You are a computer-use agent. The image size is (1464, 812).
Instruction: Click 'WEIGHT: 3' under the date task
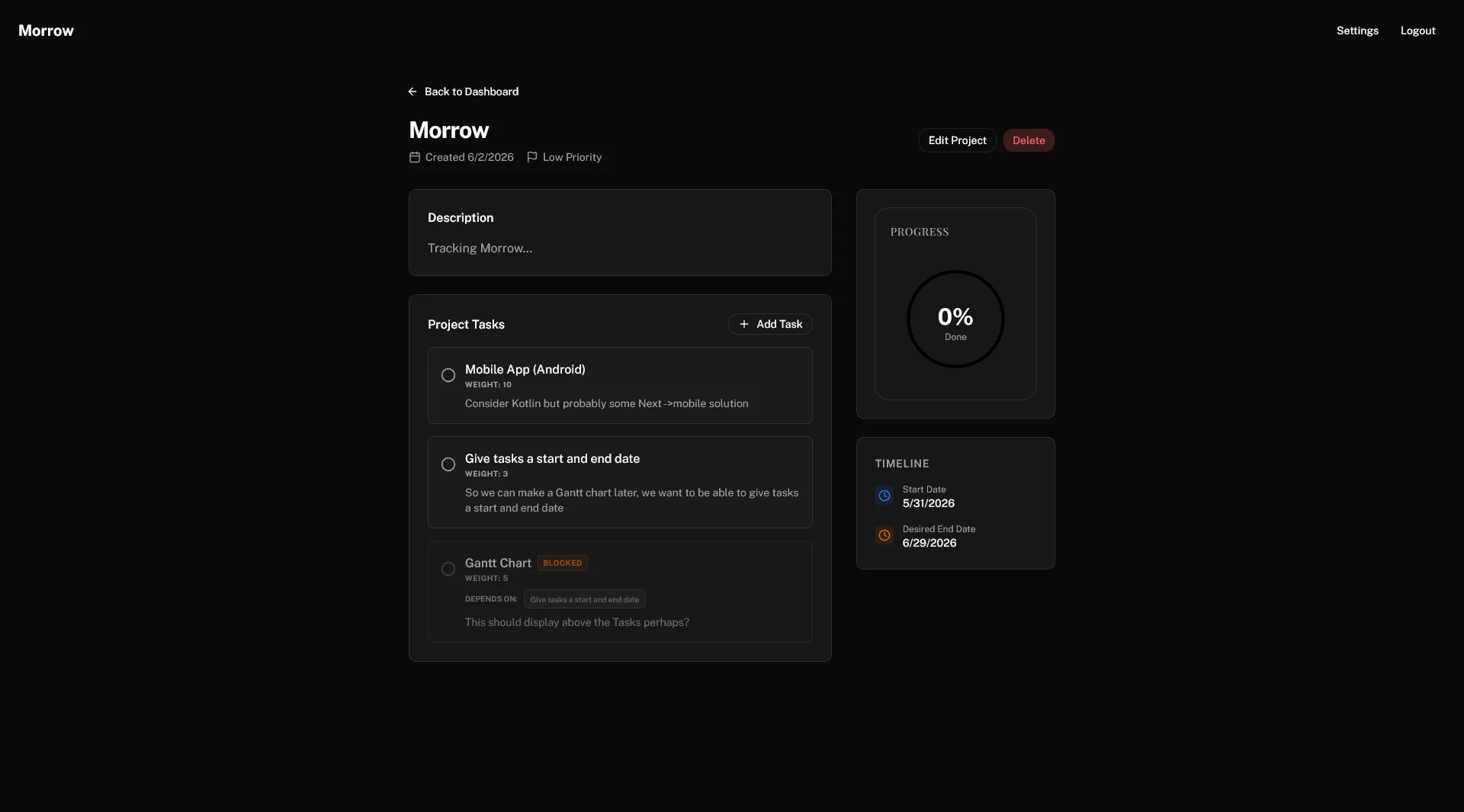[x=486, y=474]
